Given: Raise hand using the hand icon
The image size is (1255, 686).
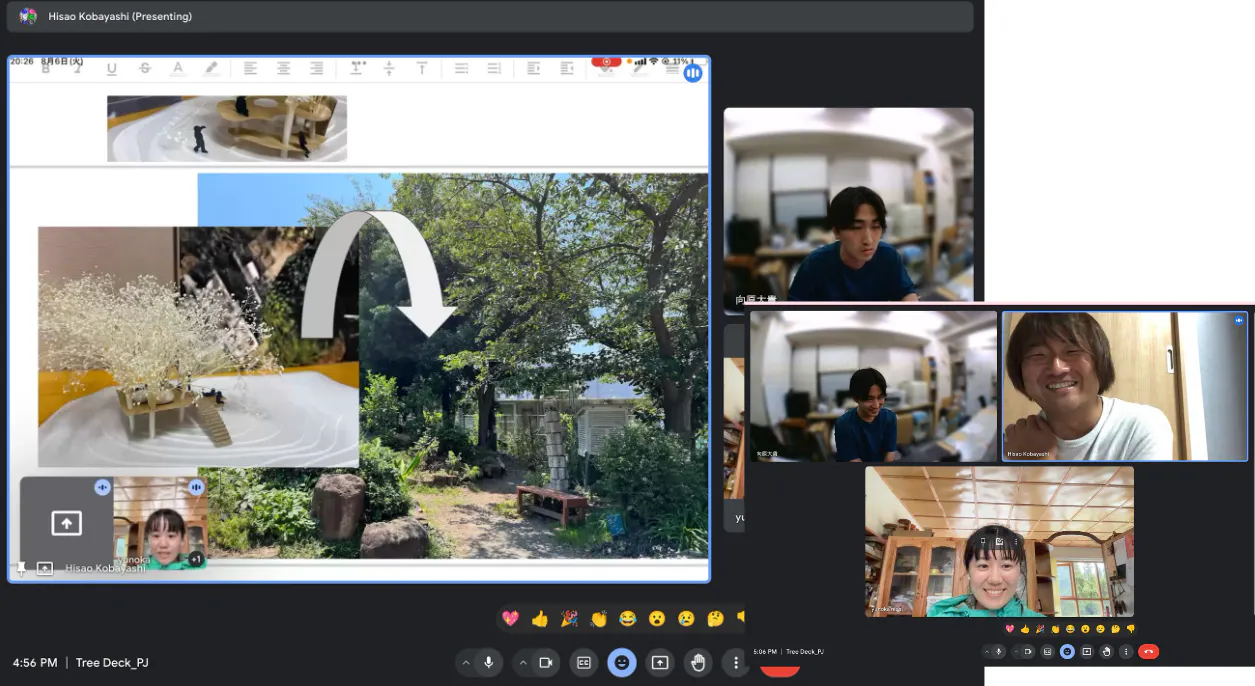Looking at the screenshot, I should click(x=698, y=662).
